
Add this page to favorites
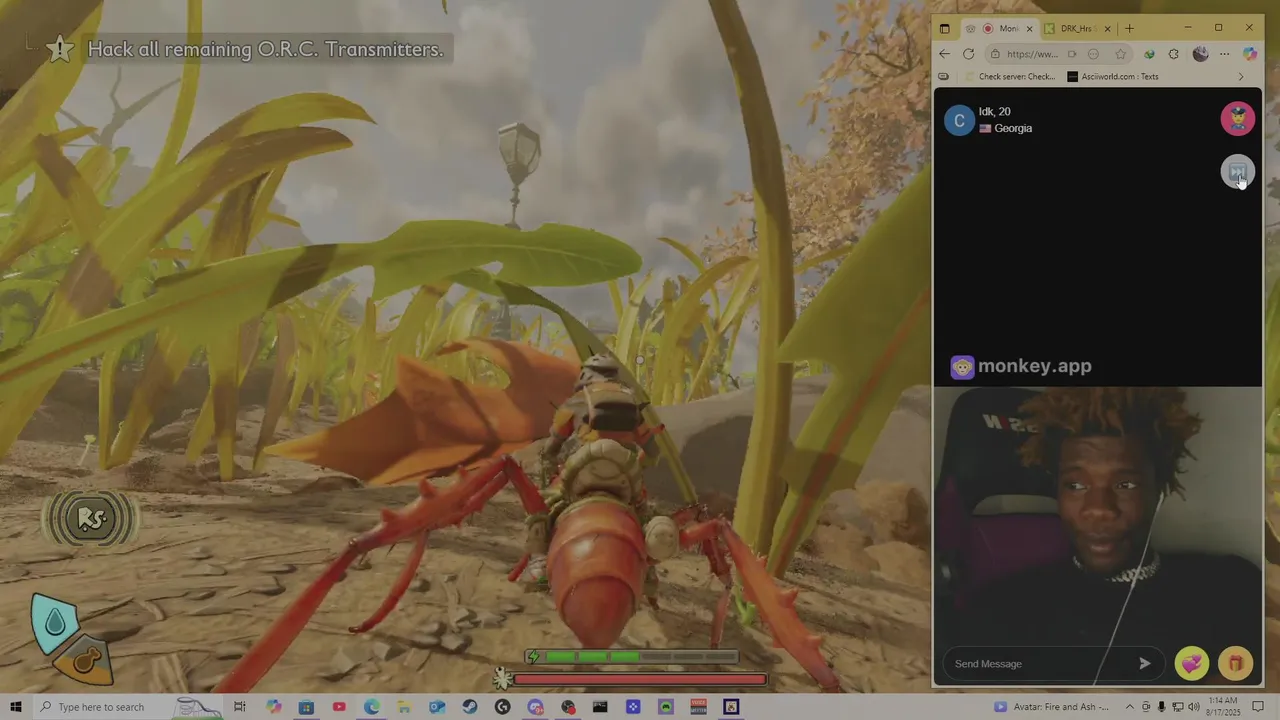(1121, 54)
